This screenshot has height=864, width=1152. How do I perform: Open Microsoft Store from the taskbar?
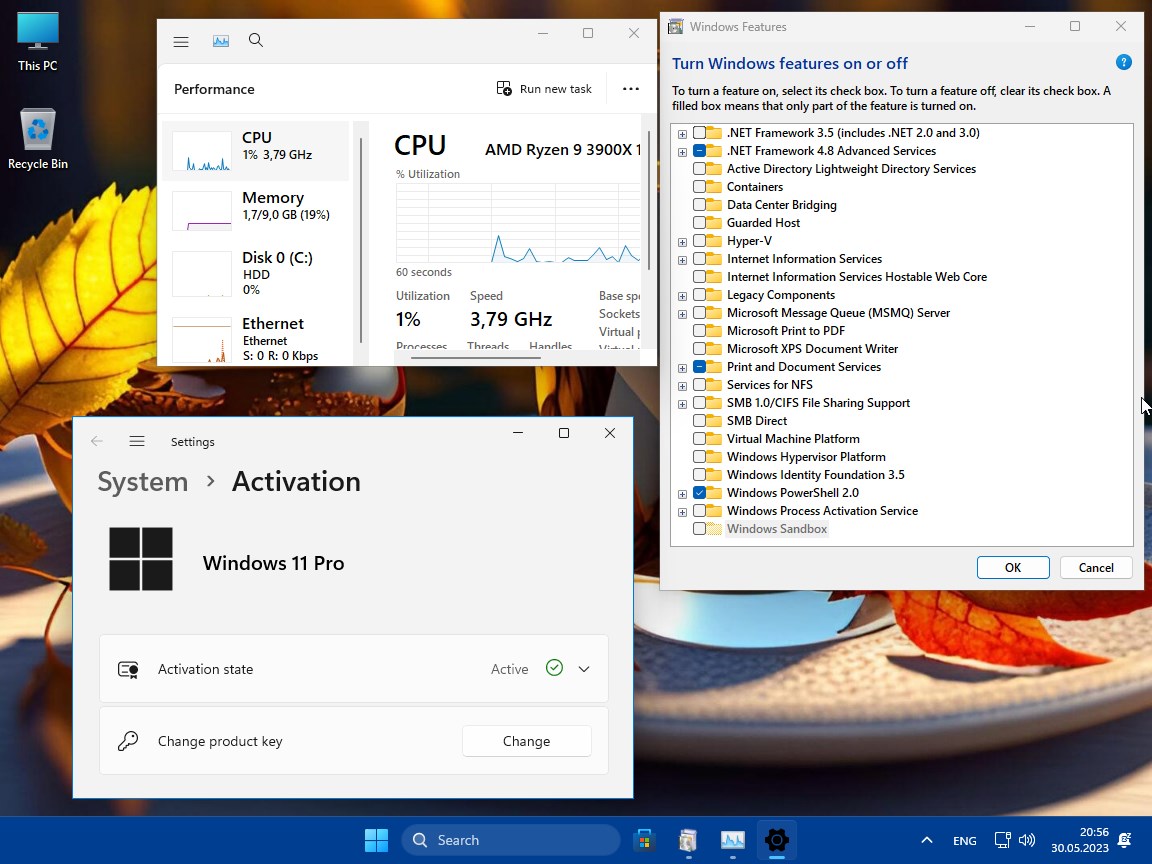643,840
